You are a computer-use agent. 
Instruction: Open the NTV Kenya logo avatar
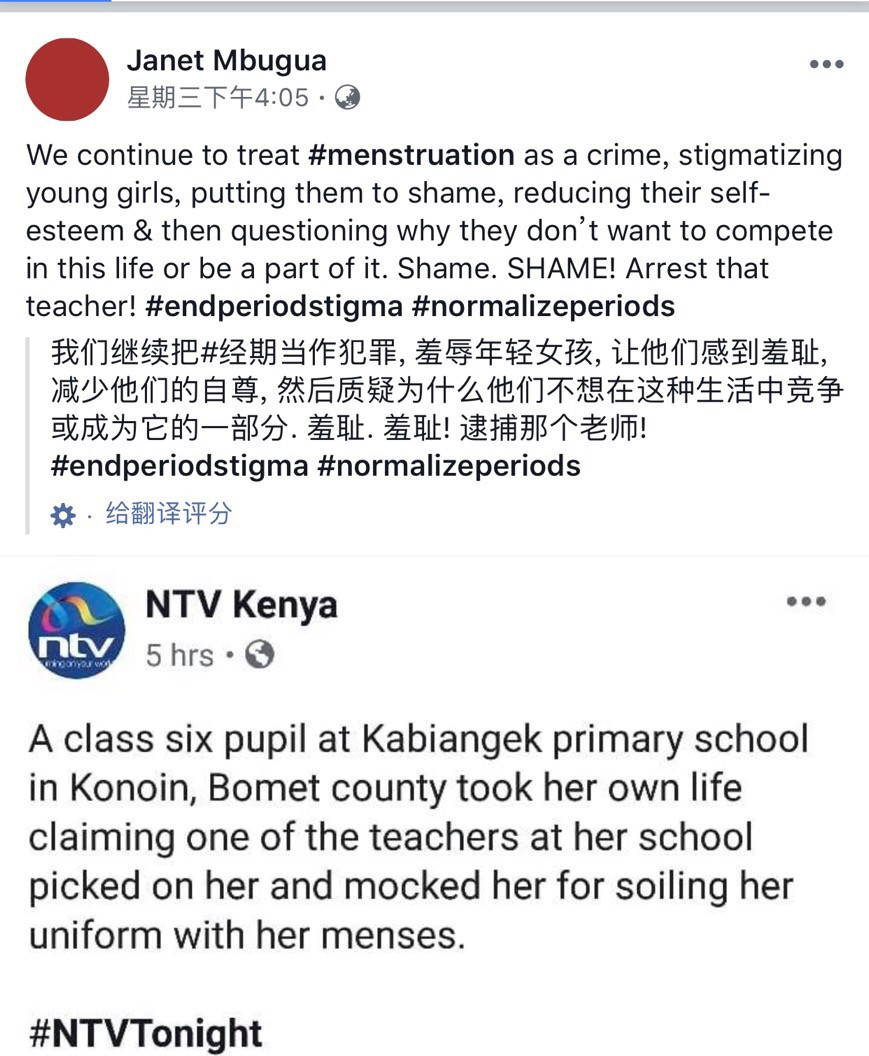(x=76, y=630)
